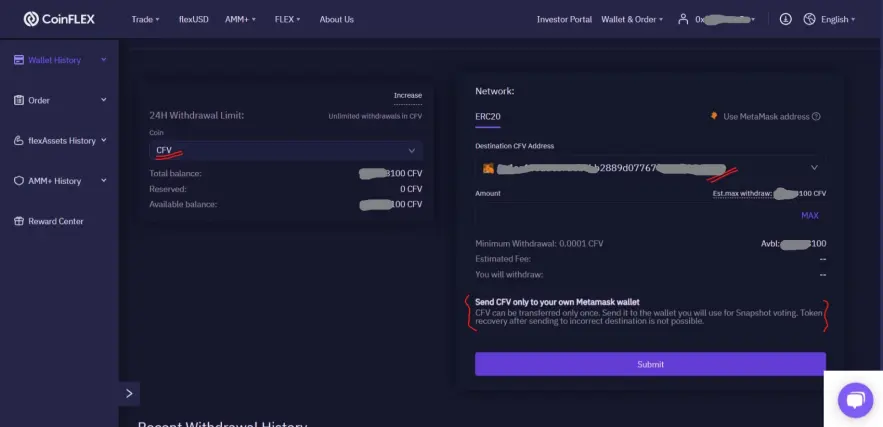Screen dimensions: 883x427
Task: Collapse the Wallet History section
Action: 104,59
